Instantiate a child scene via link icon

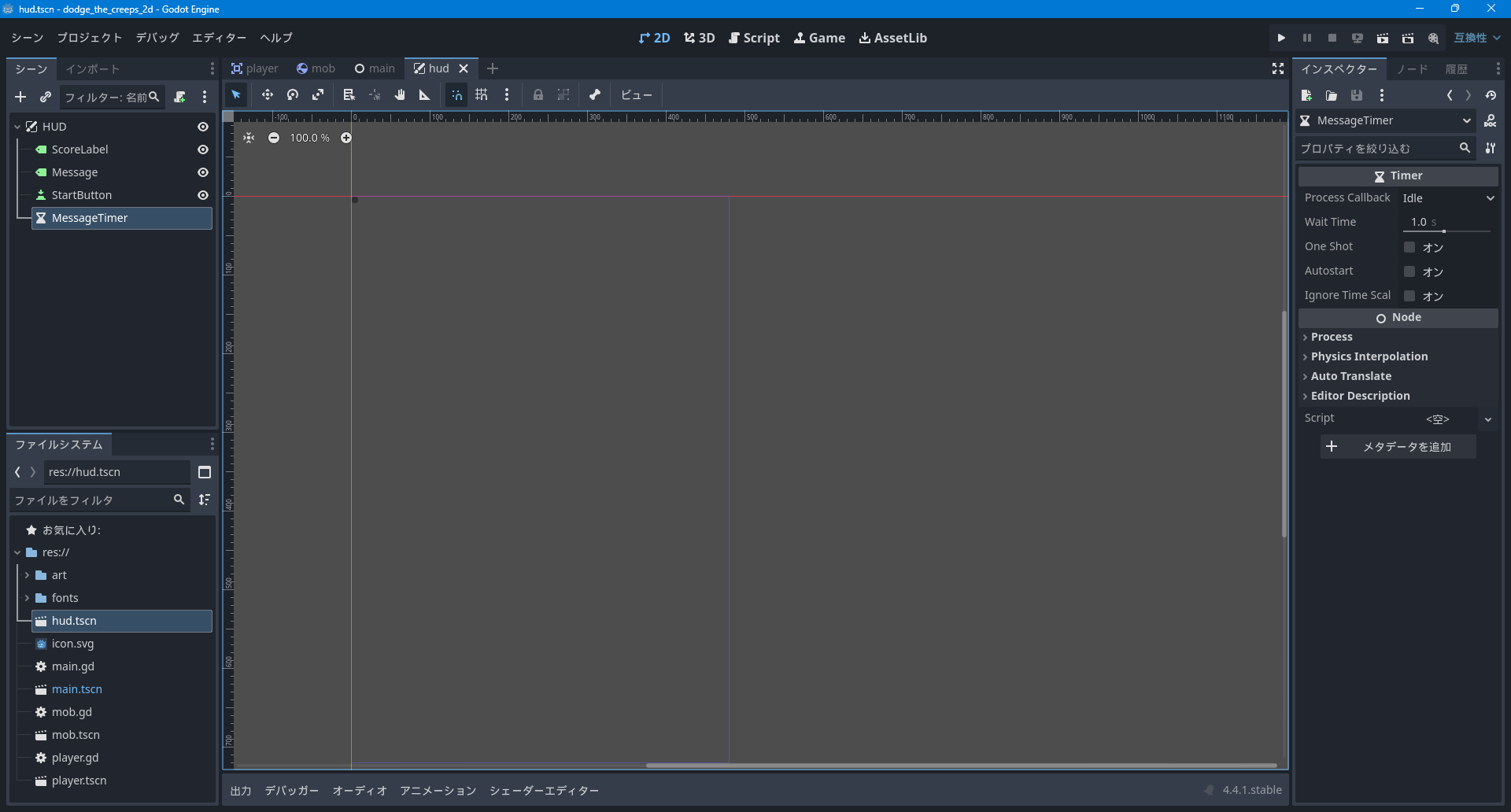pos(46,97)
